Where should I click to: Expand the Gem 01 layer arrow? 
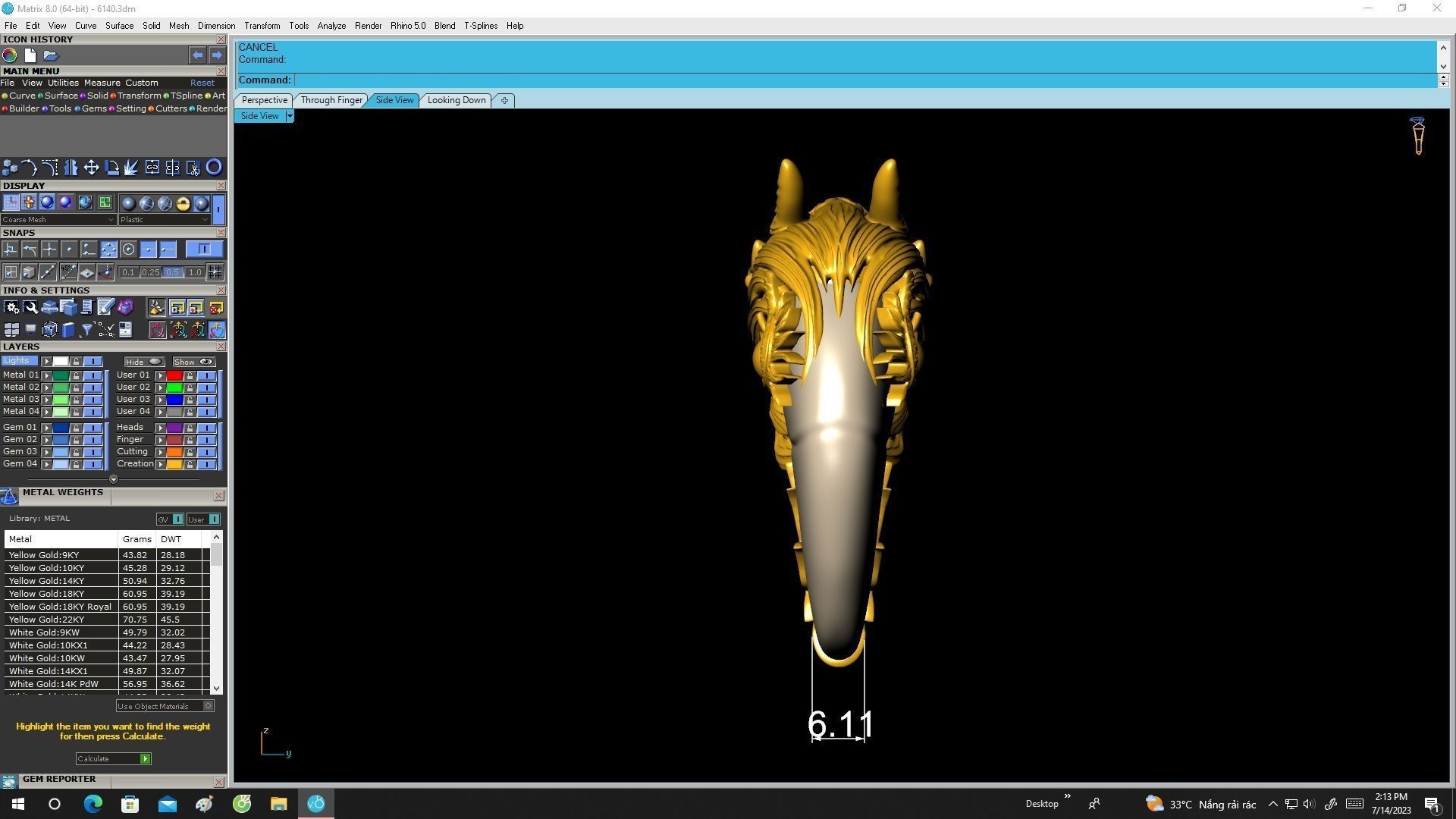[47, 428]
